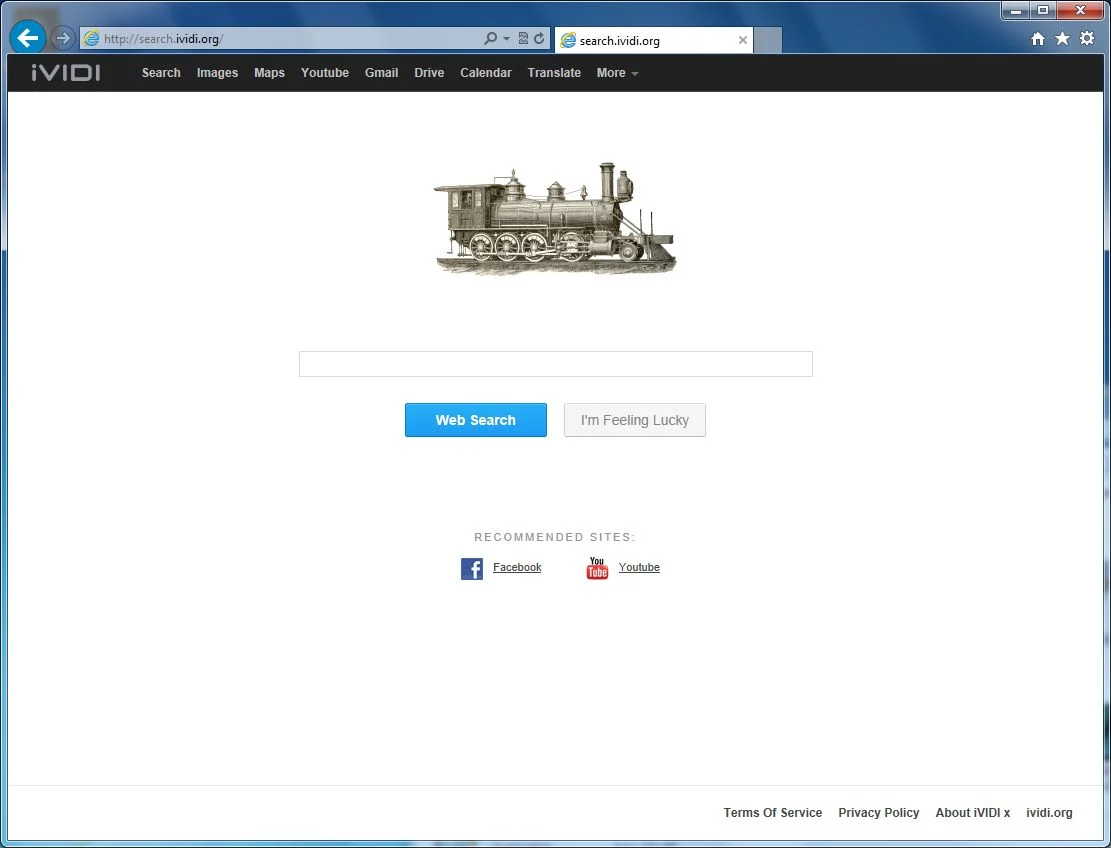Click the page icon in the address bar
Screen dimensions: 1111x848
click(x=91, y=38)
